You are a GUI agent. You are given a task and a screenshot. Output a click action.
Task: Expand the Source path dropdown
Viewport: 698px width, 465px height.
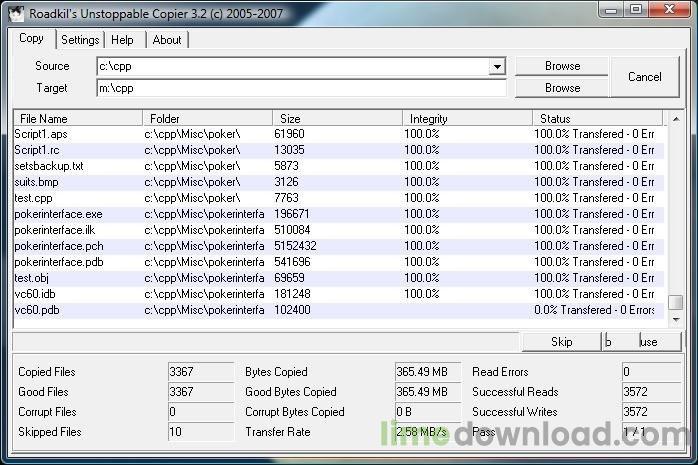coord(497,67)
